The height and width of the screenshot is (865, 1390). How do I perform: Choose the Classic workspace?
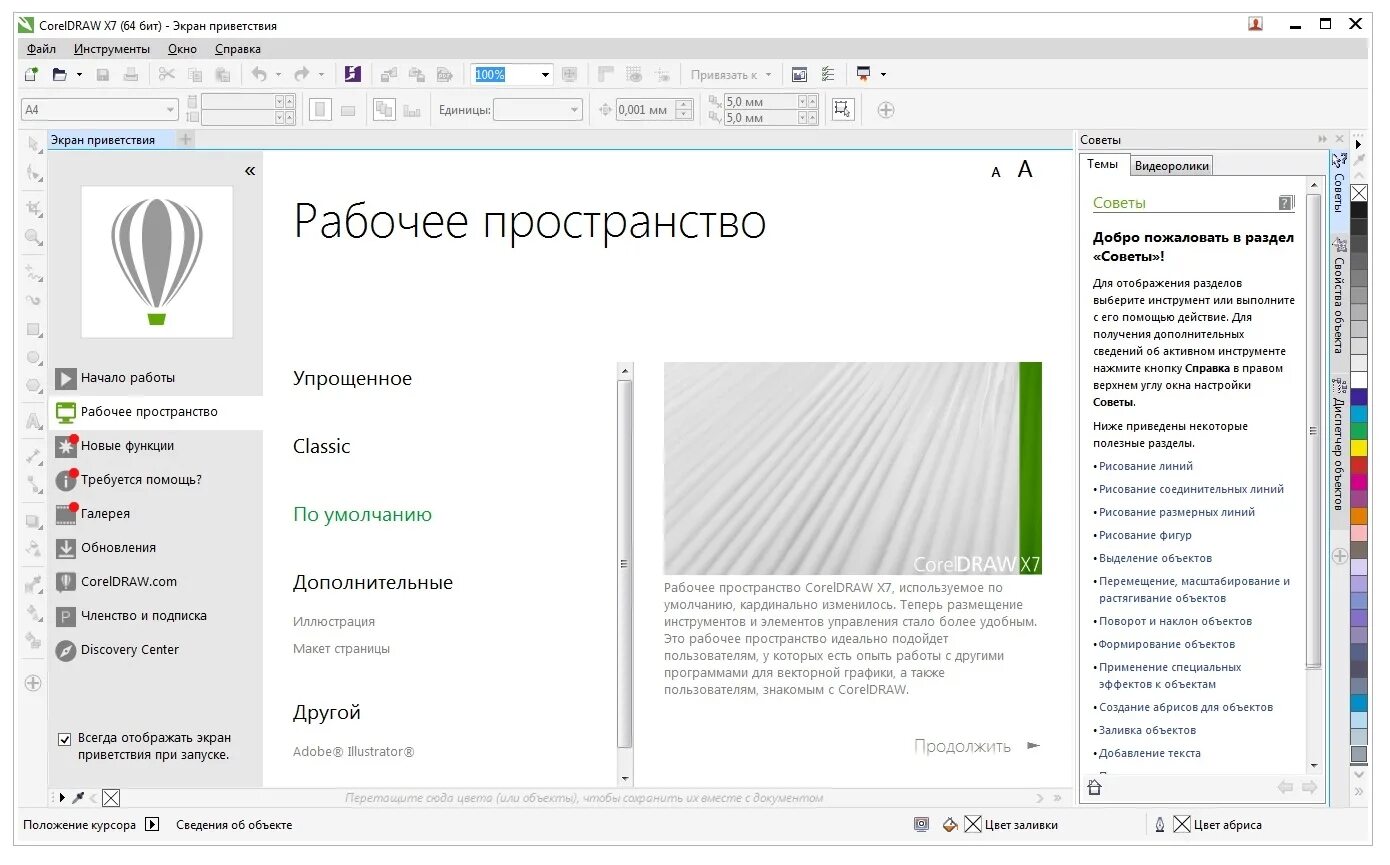point(322,447)
